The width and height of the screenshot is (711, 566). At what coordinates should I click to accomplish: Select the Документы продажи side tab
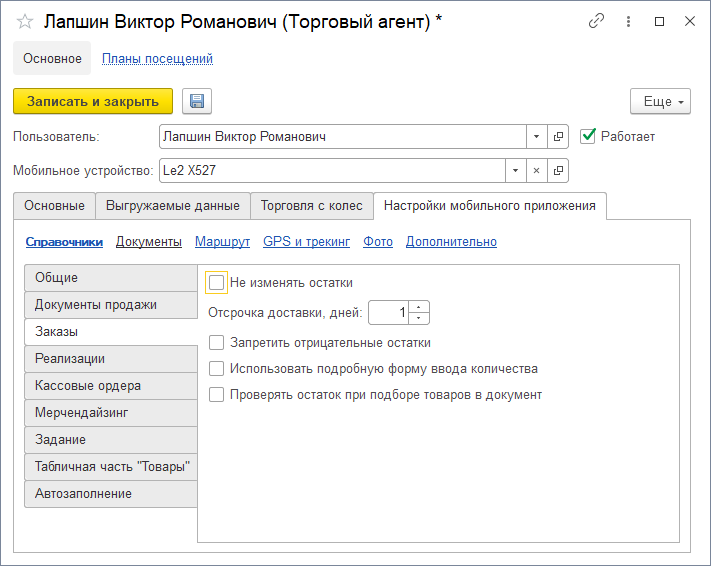click(111, 305)
